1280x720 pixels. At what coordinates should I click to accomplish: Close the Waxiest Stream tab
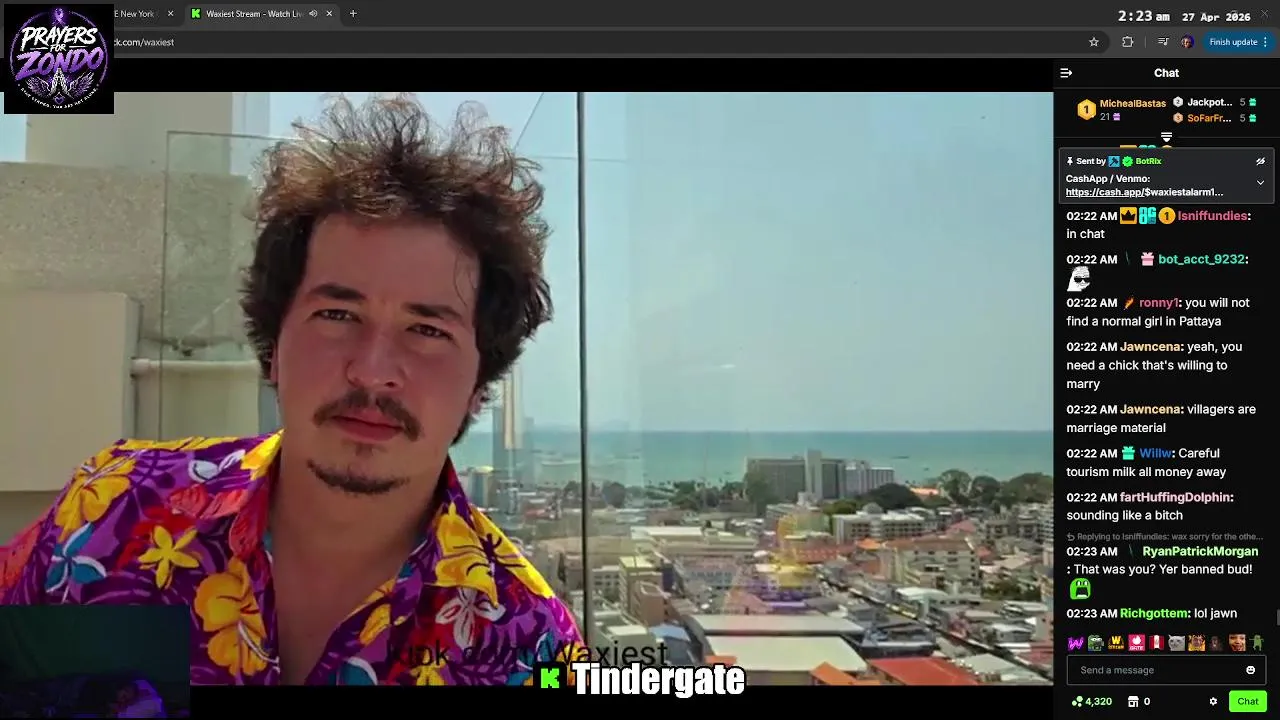point(329,14)
